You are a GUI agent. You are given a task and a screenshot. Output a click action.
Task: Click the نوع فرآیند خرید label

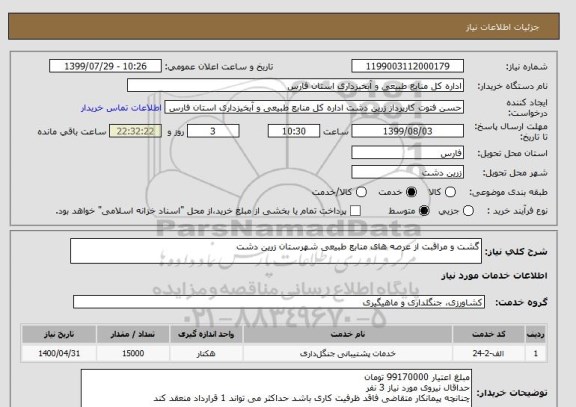tap(517, 211)
